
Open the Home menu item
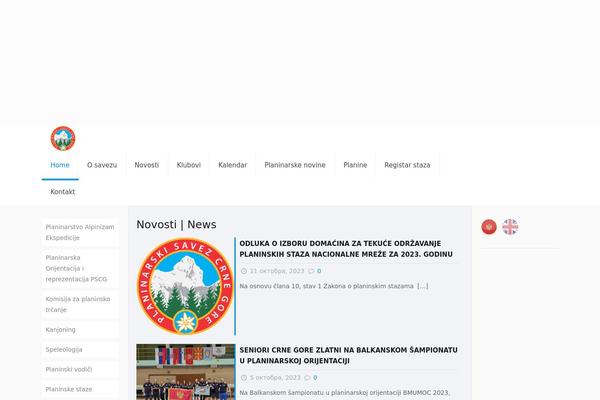click(60, 165)
